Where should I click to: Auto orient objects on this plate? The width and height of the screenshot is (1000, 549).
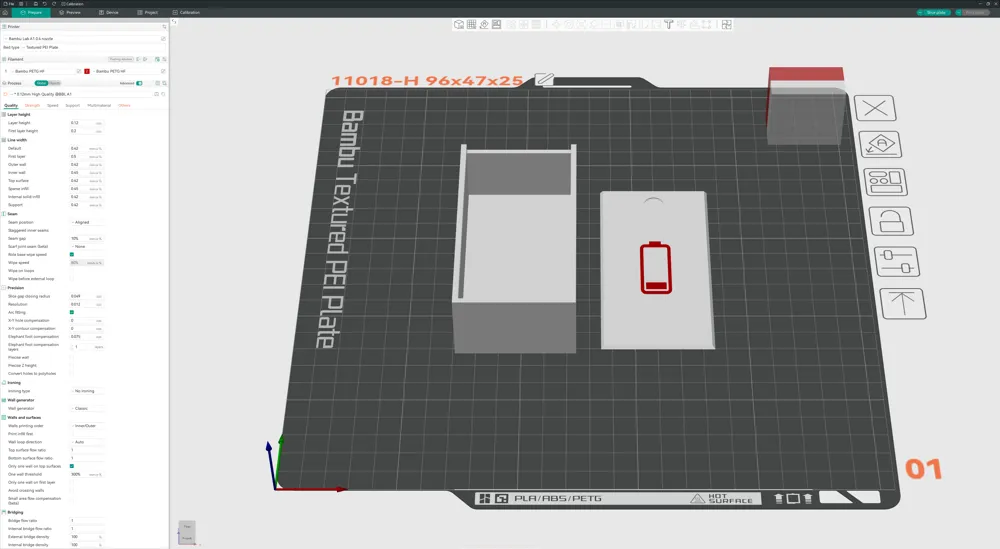tap(880, 144)
